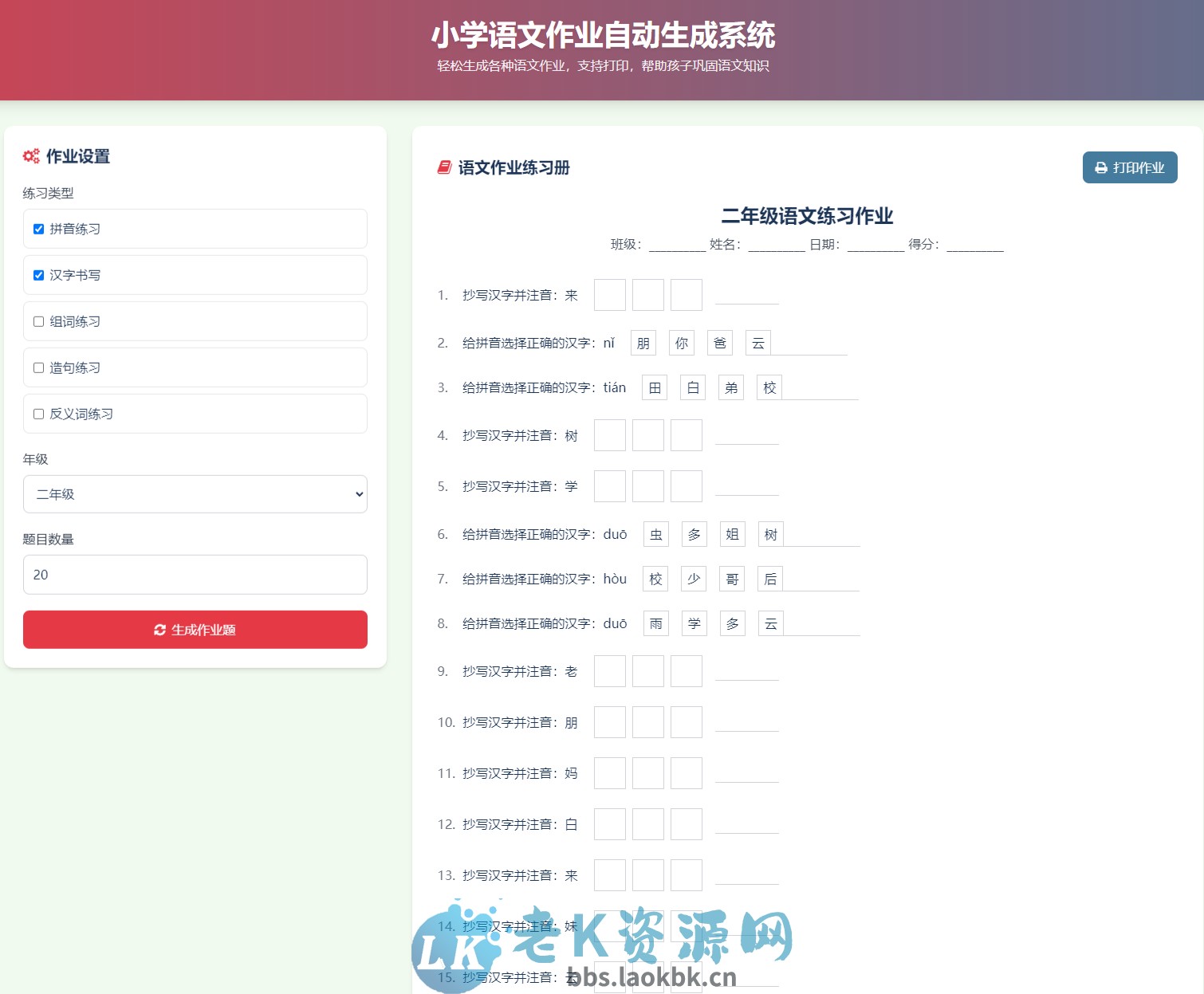Uncheck the 拼音练习 checkbox

tap(38, 229)
